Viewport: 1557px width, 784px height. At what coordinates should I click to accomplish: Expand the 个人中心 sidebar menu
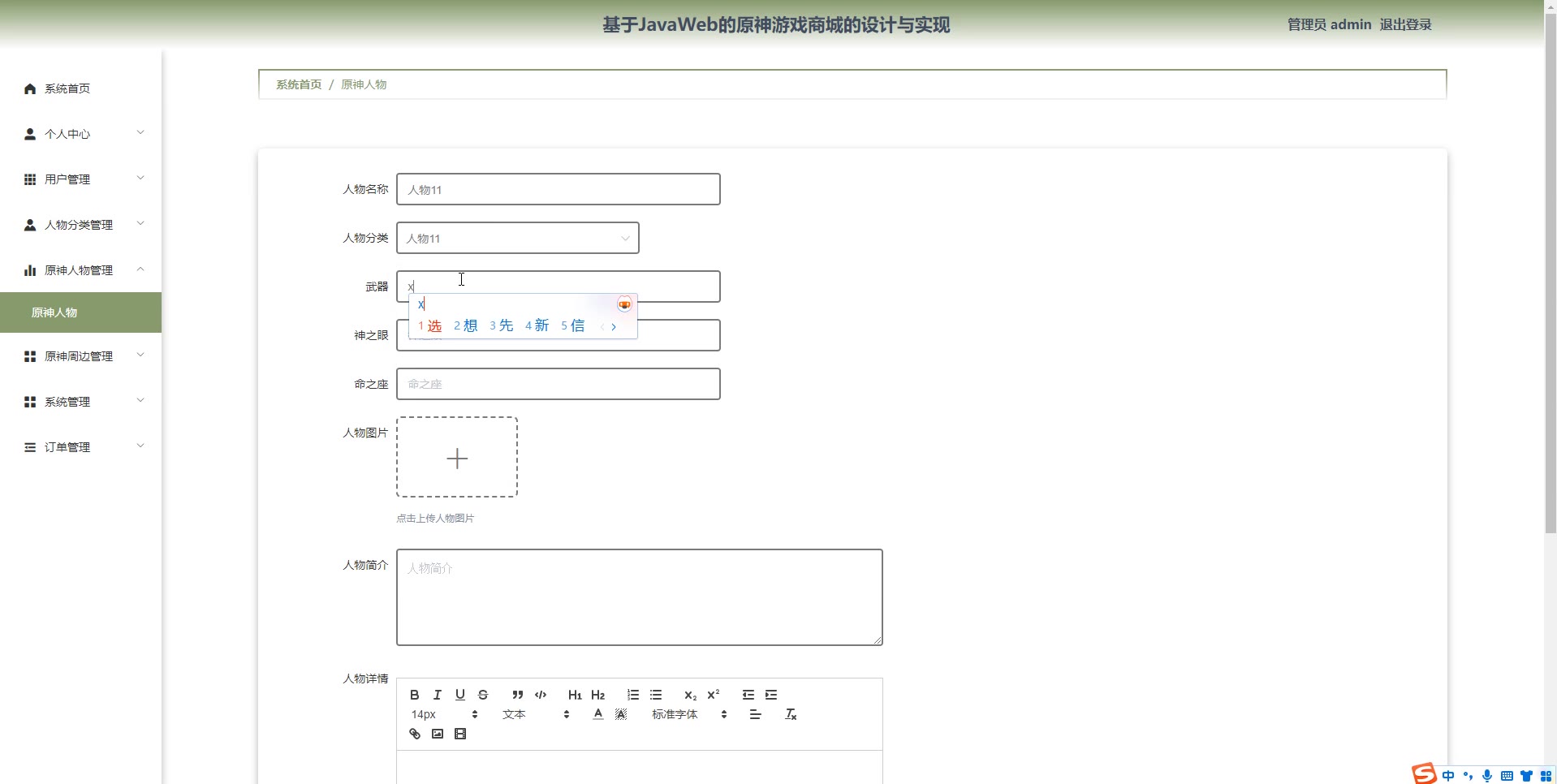click(x=81, y=134)
